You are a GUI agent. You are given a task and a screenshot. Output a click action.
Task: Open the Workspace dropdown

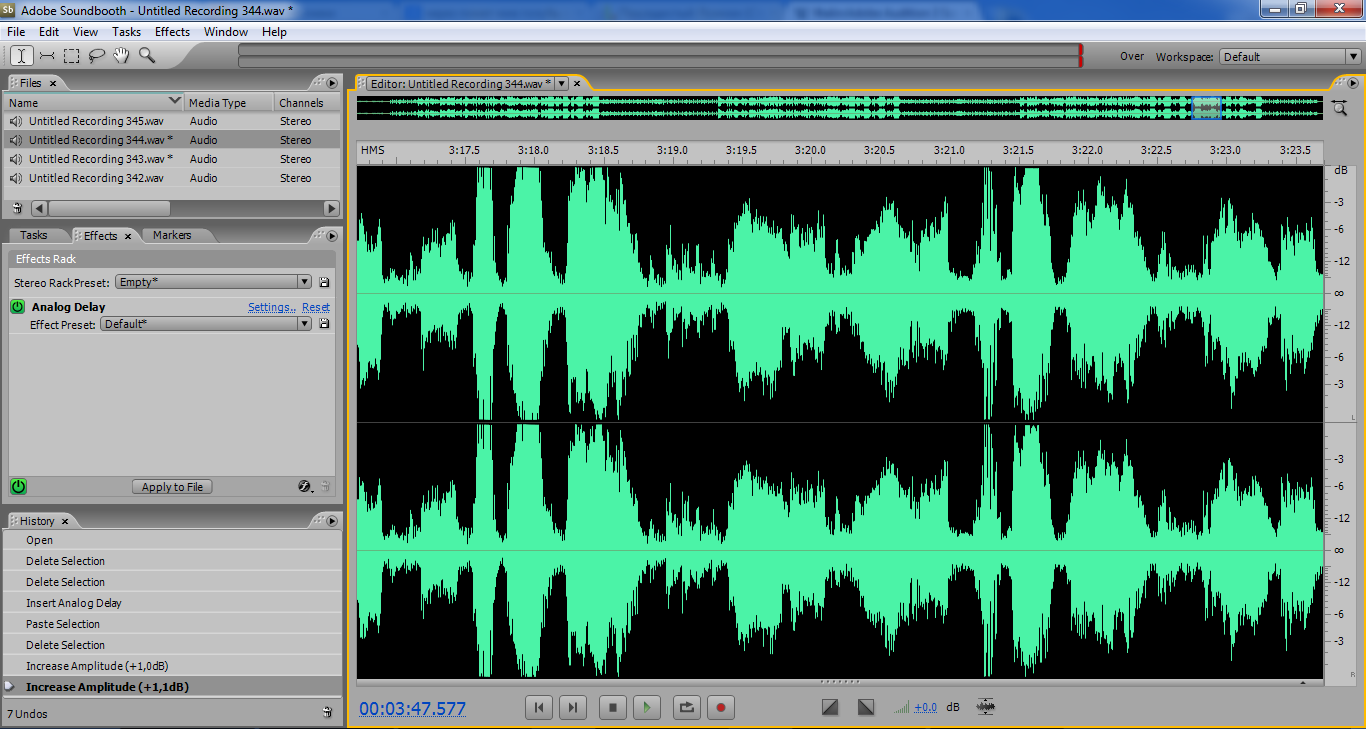(1290, 57)
